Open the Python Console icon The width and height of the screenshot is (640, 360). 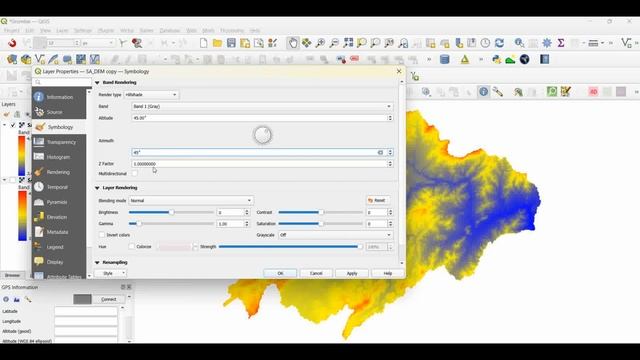point(496,60)
